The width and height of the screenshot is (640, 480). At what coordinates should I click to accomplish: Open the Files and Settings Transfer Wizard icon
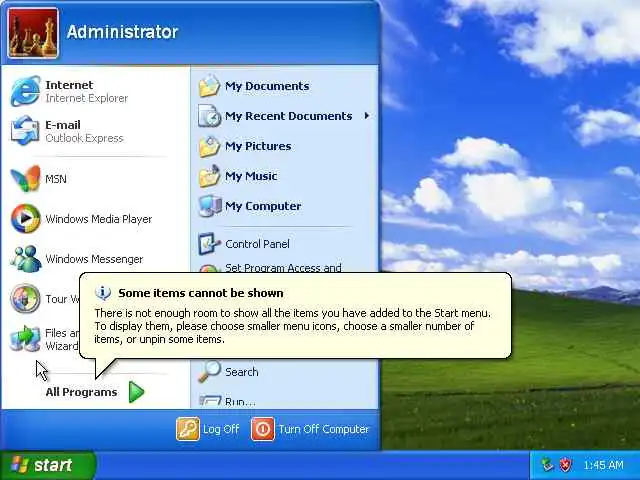click(x=25, y=339)
